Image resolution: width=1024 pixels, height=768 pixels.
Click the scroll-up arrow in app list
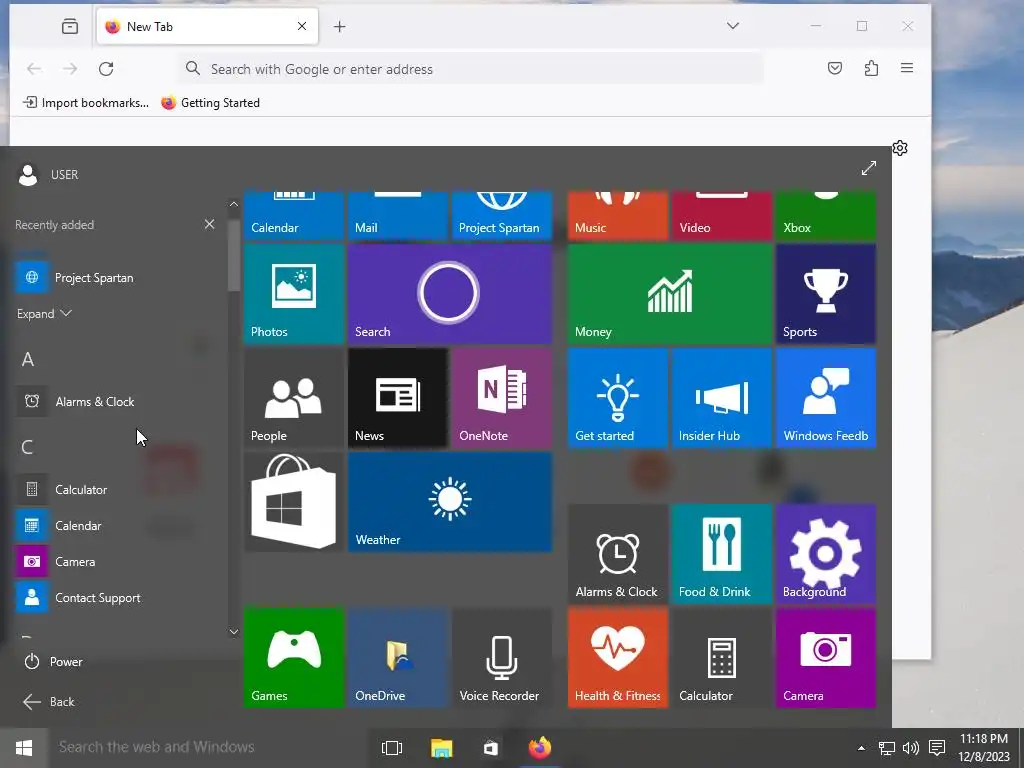[234, 204]
